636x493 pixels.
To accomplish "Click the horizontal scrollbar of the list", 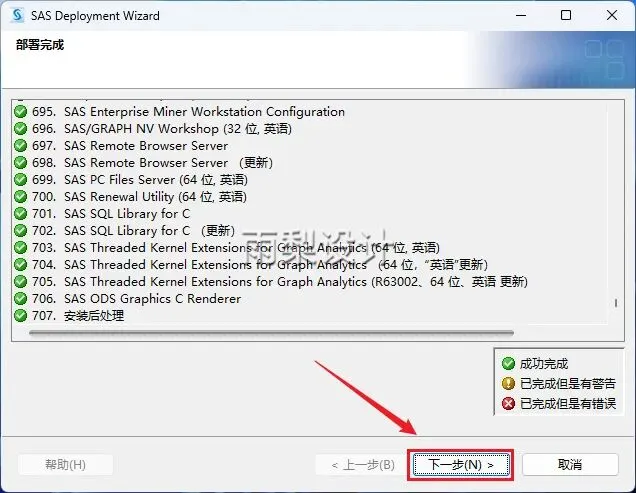I will tap(271, 333).
